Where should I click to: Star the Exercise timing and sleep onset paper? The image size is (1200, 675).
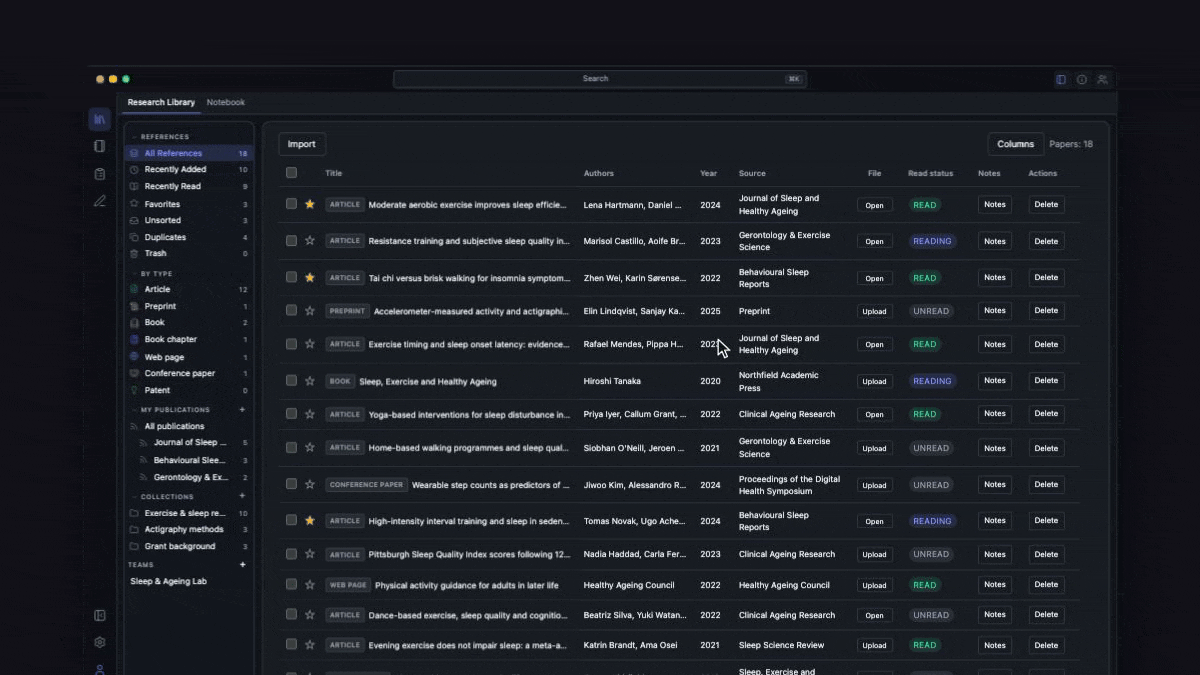click(x=310, y=344)
